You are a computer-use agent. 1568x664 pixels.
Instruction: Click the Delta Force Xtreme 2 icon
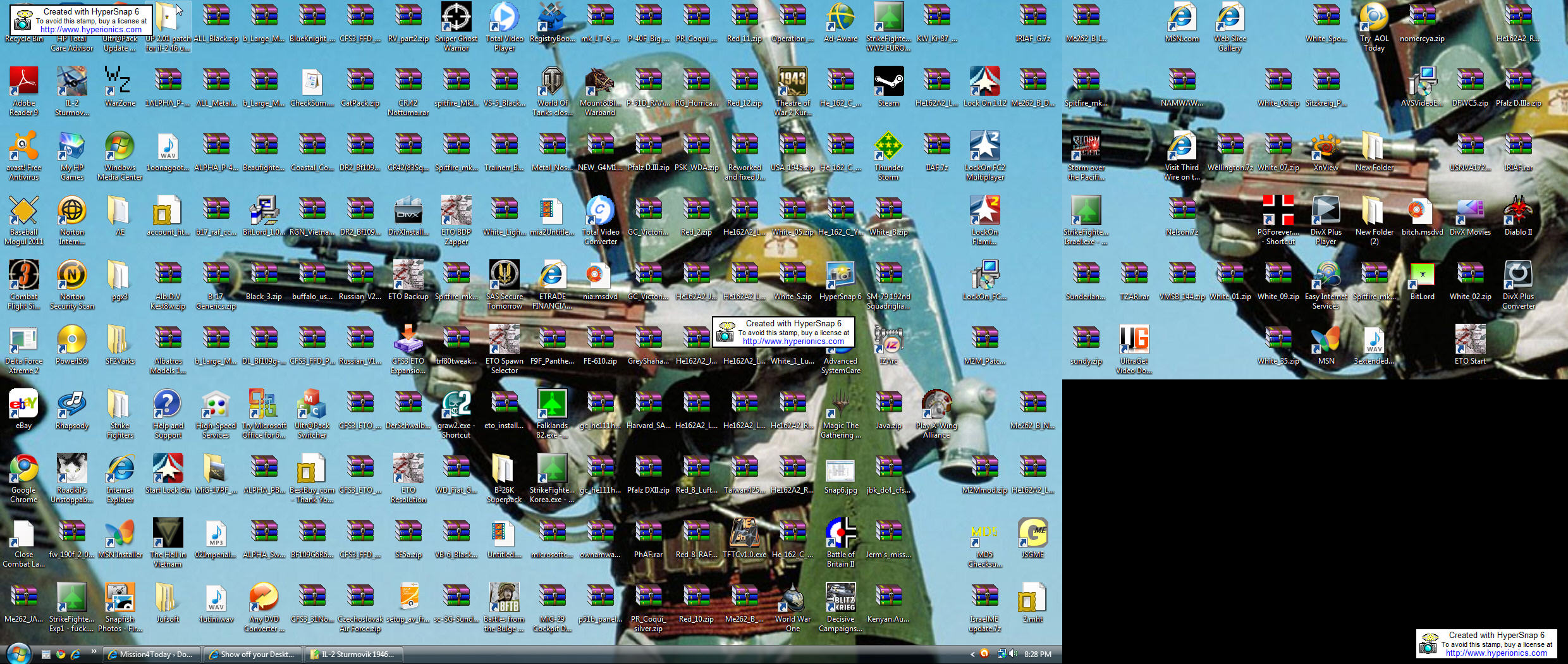click(x=24, y=350)
